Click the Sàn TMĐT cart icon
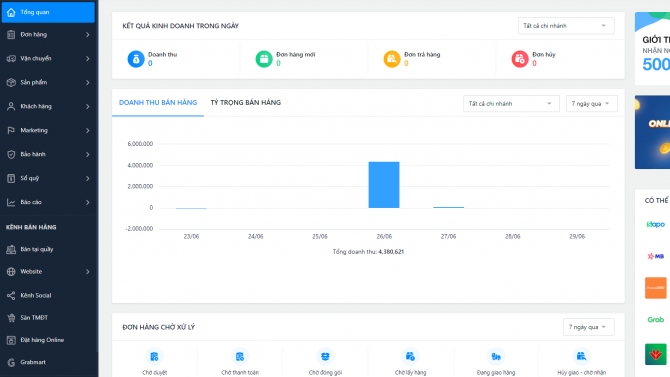 pos(11,318)
